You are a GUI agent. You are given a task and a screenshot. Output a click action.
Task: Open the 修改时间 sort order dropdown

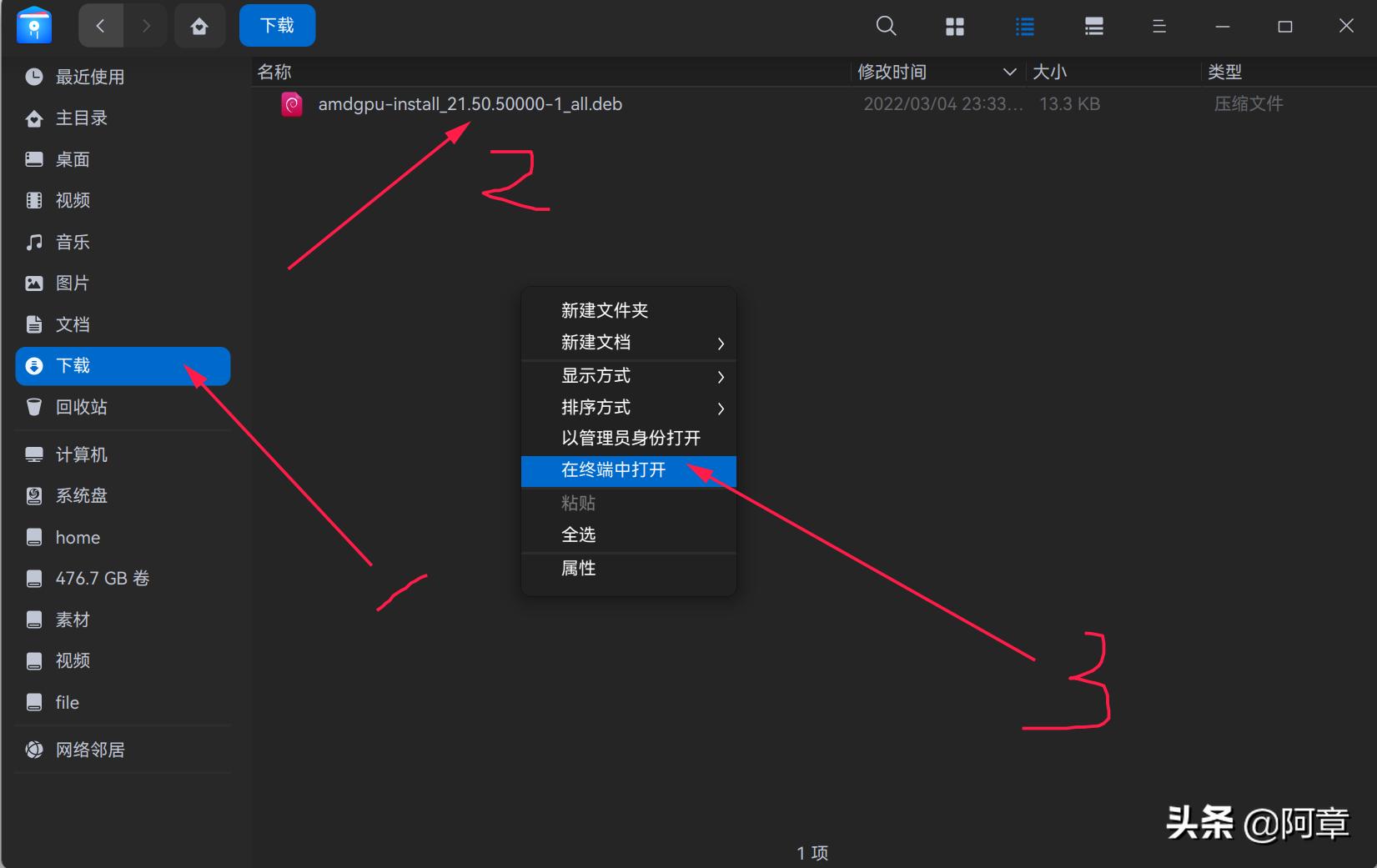tap(1010, 72)
